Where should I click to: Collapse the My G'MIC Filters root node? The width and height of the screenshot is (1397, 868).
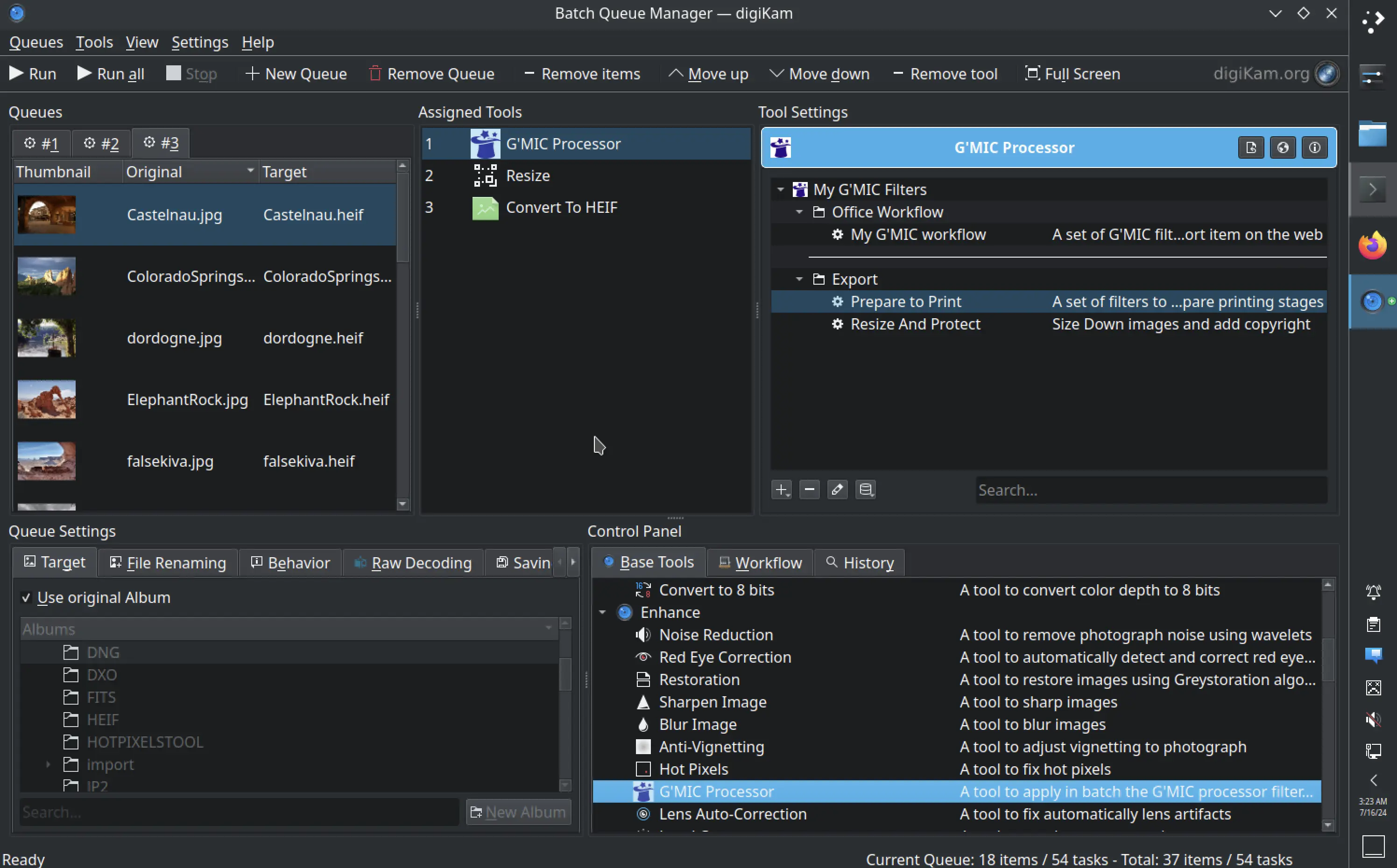[x=780, y=189]
